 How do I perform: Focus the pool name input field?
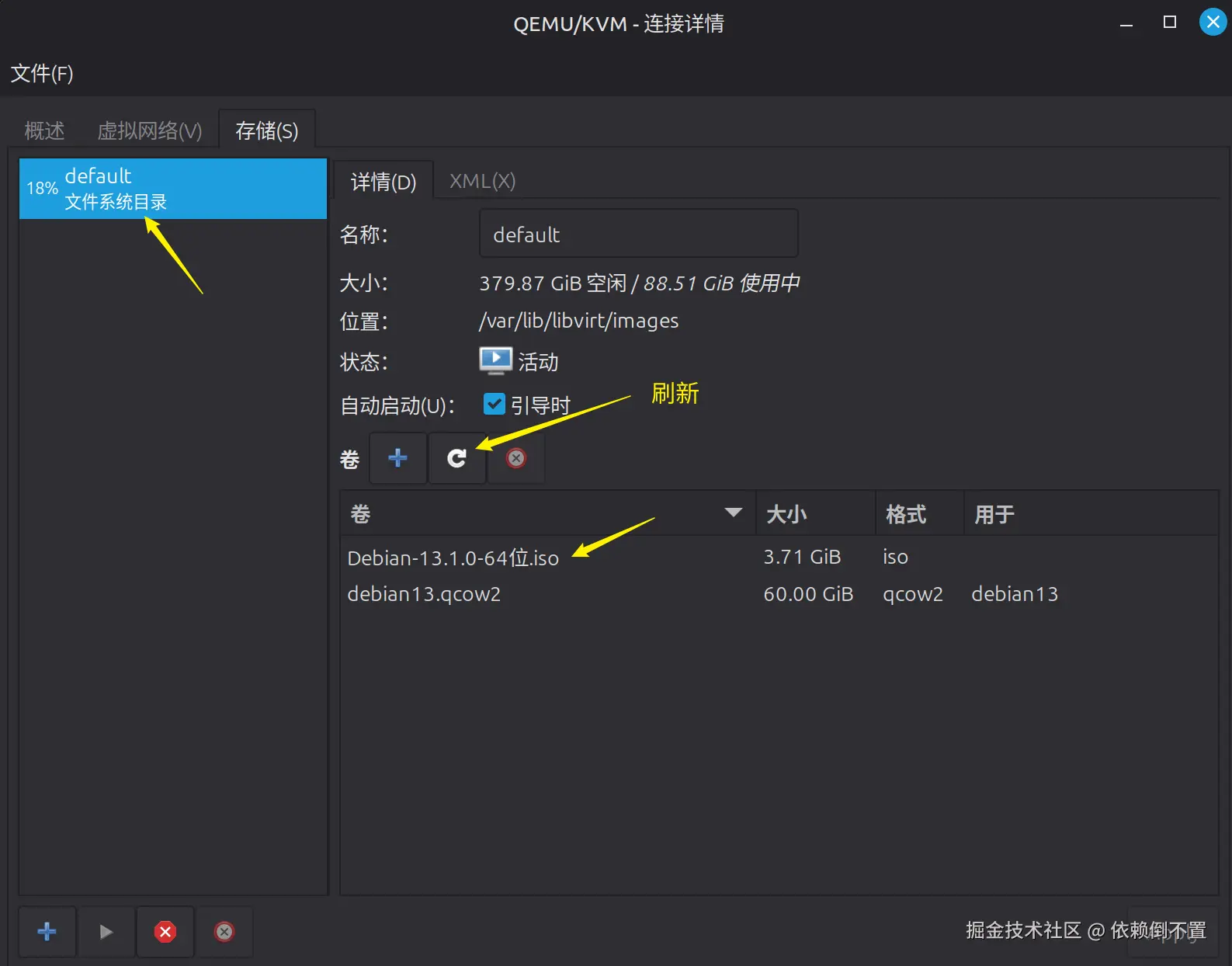coord(639,233)
